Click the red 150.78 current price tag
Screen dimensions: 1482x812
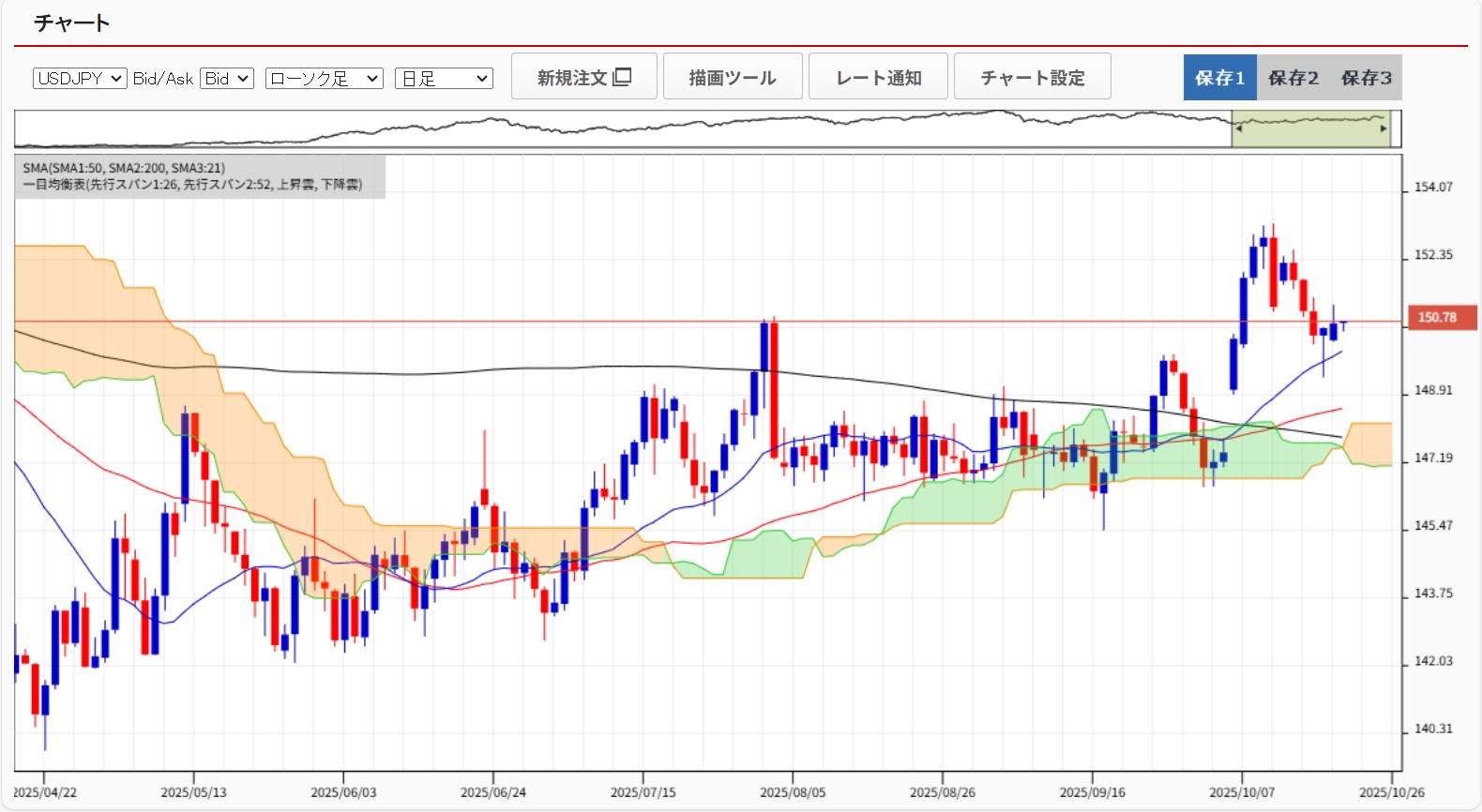tap(1441, 318)
